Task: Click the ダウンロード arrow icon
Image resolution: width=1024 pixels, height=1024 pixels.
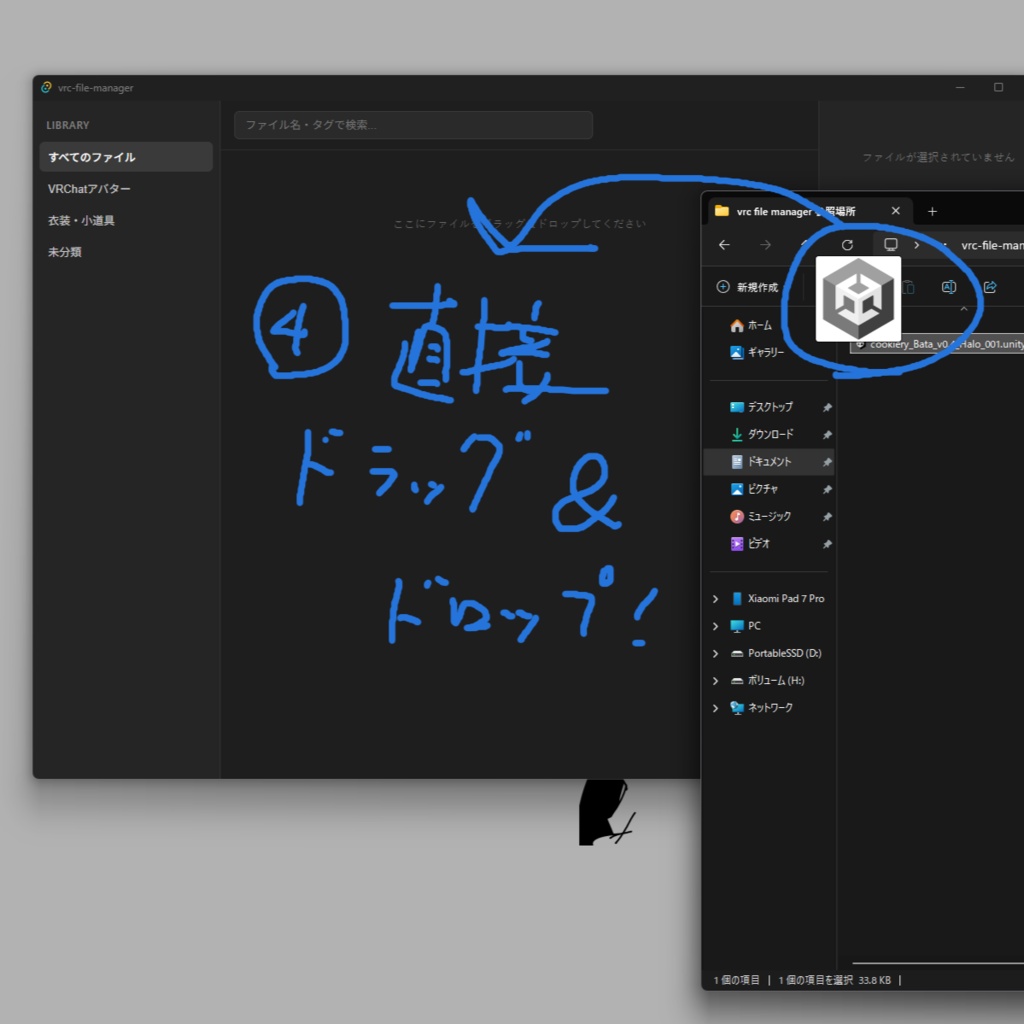Action: pos(737,434)
